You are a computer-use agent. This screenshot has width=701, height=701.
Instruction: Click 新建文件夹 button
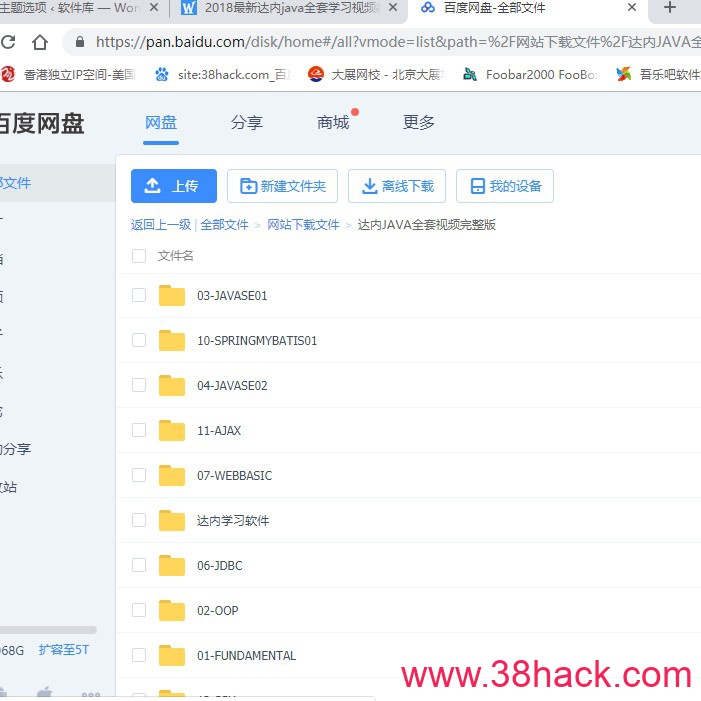[282, 186]
